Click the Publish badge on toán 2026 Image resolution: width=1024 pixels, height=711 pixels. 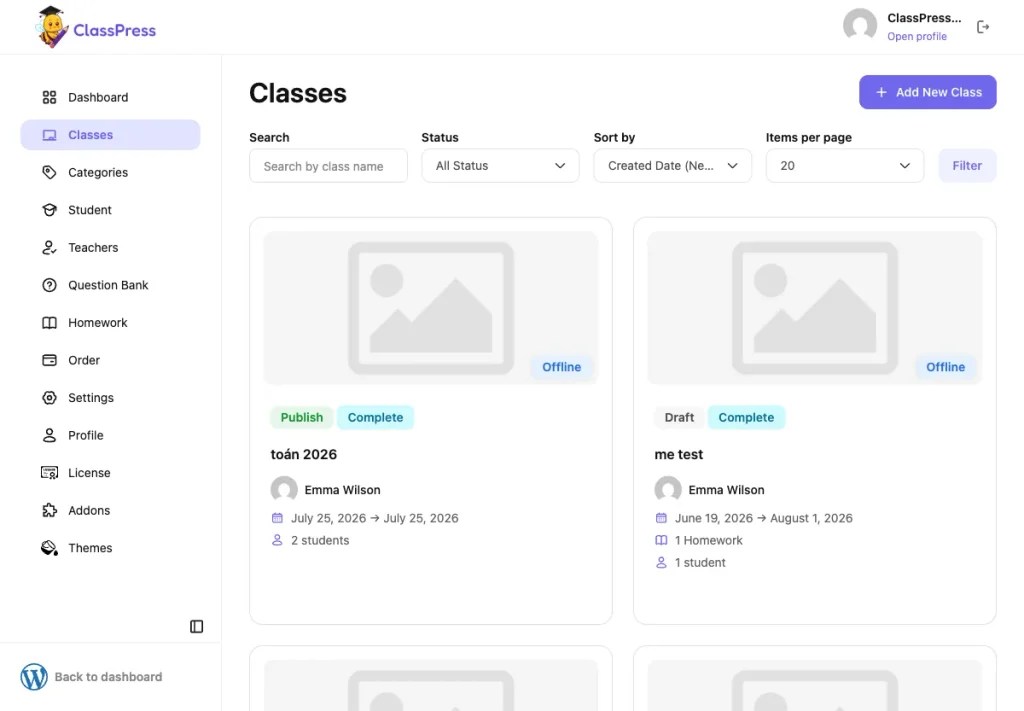302,417
